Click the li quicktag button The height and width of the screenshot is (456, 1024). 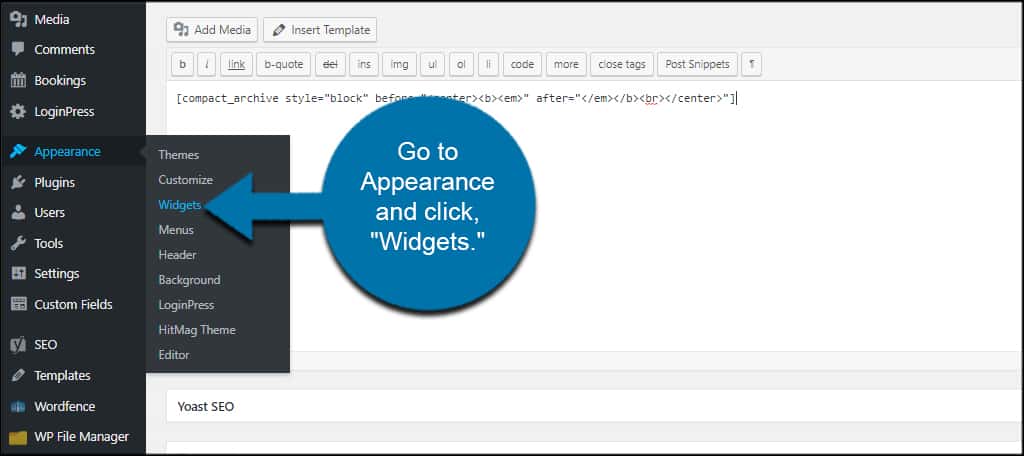tap(488, 64)
